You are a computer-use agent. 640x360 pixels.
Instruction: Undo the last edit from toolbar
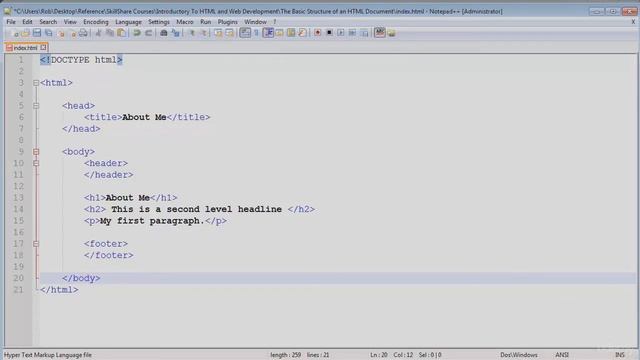click(x=137, y=33)
